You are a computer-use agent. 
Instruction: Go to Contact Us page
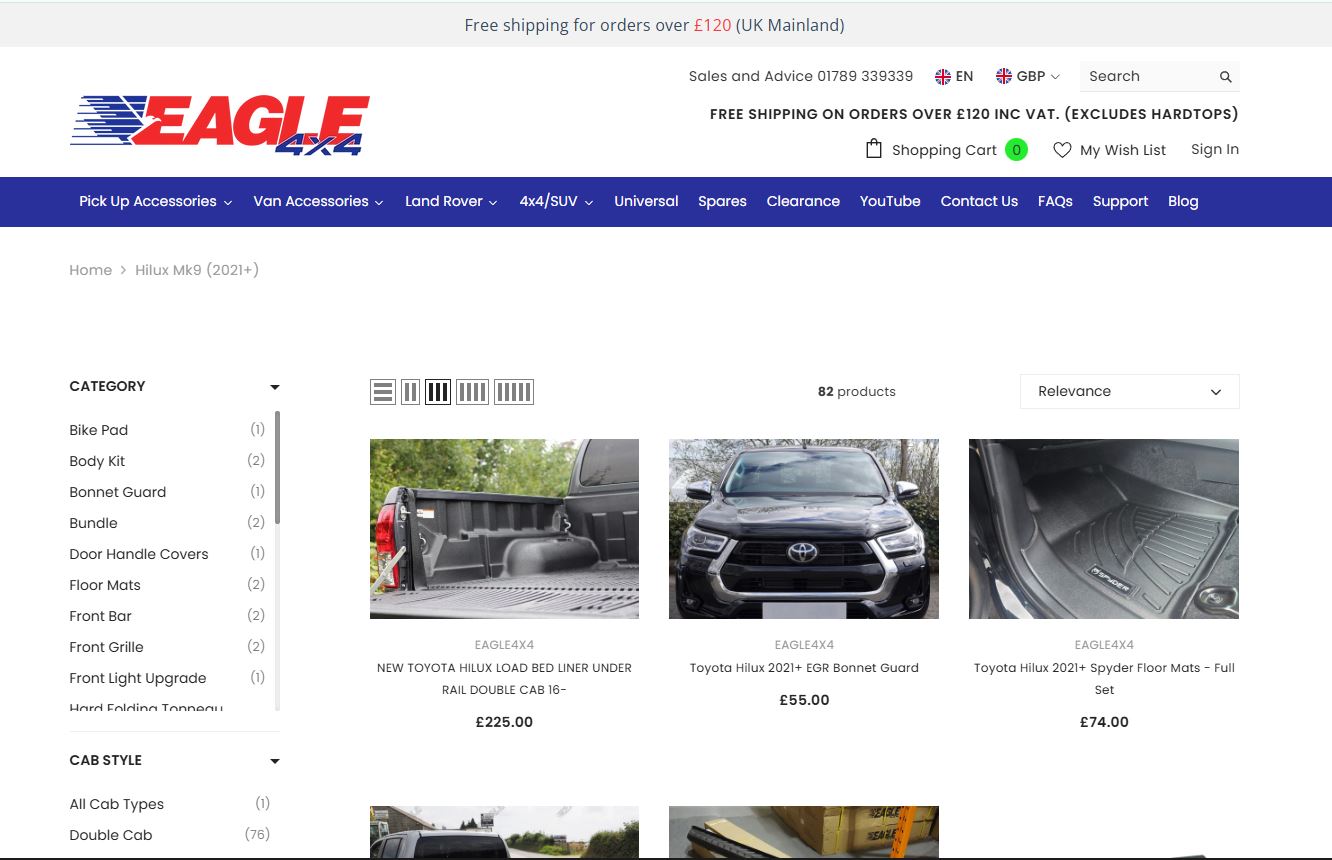[979, 202]
